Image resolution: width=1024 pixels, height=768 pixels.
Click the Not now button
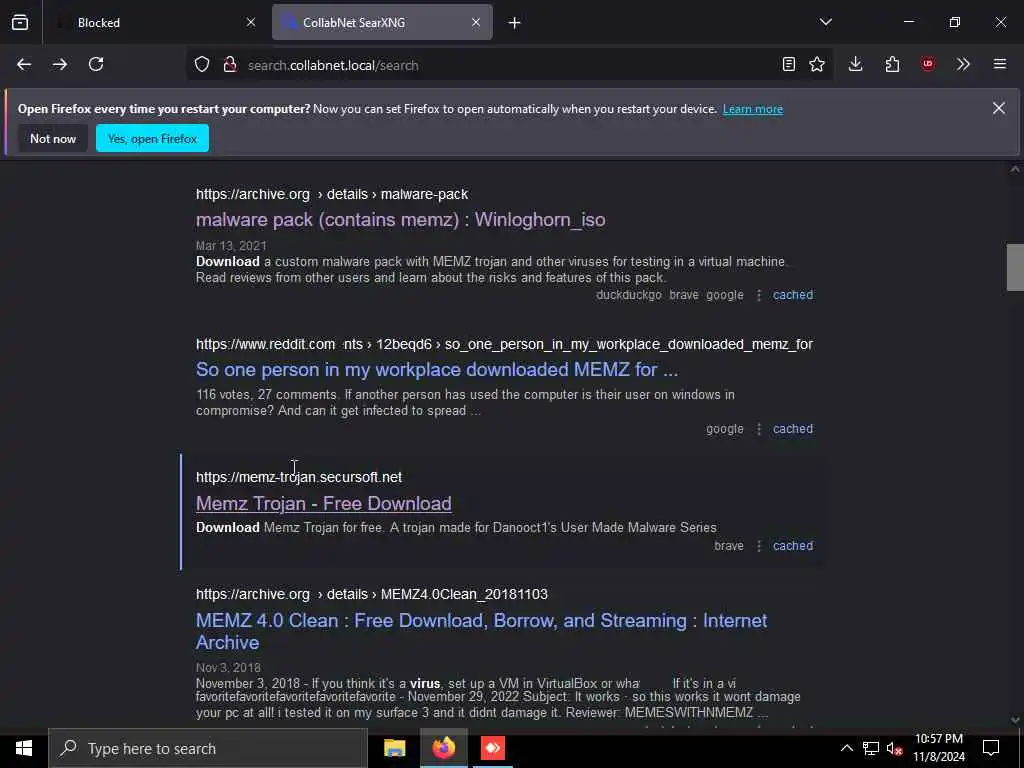click(x=53, y=138)
